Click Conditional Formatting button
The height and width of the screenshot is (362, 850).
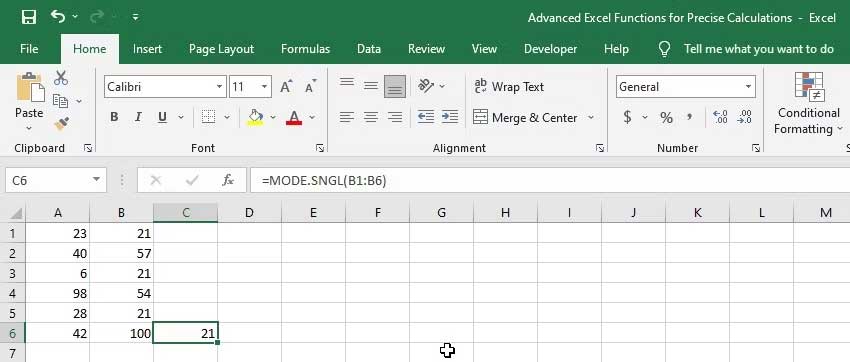[809, 104]
